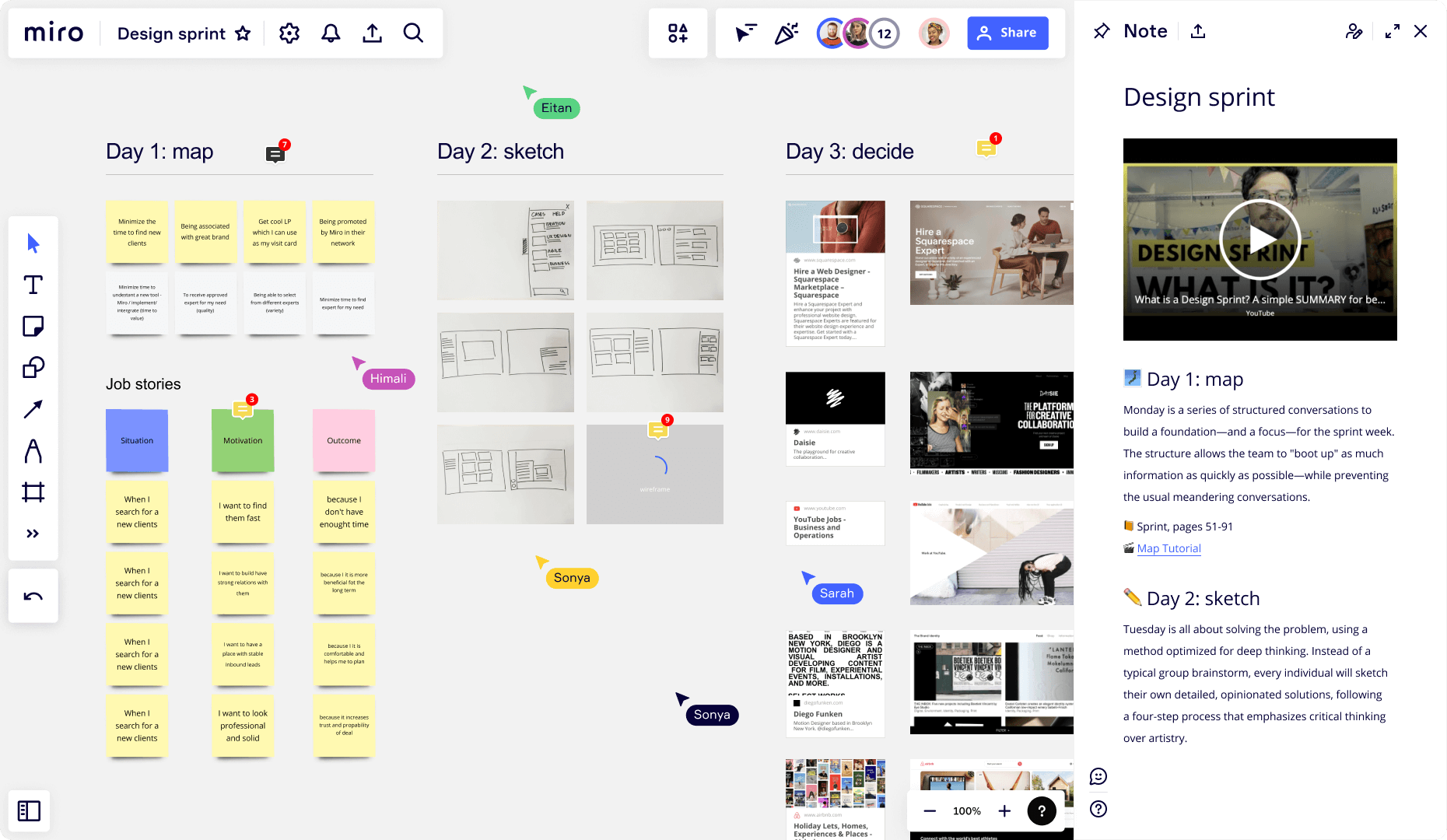
Task: Open the Map Tutorial link
Action: [x=1169, y=548]
